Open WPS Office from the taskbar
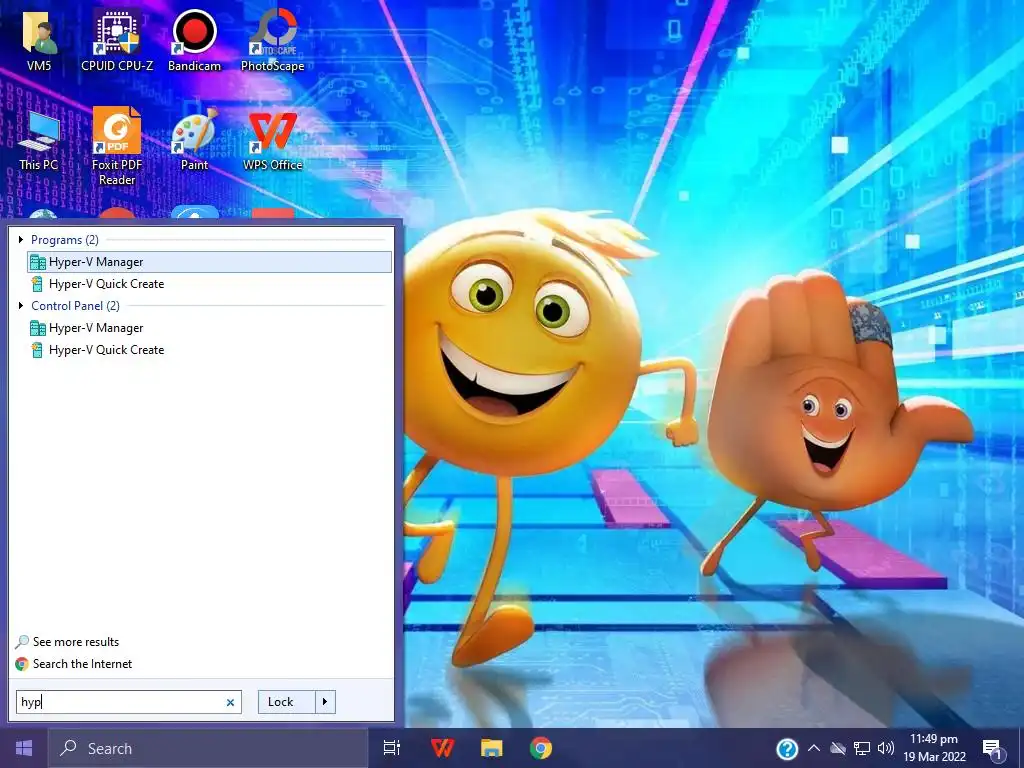The height and width of the screenshot is (768, 1024). [x=442, y=748]
